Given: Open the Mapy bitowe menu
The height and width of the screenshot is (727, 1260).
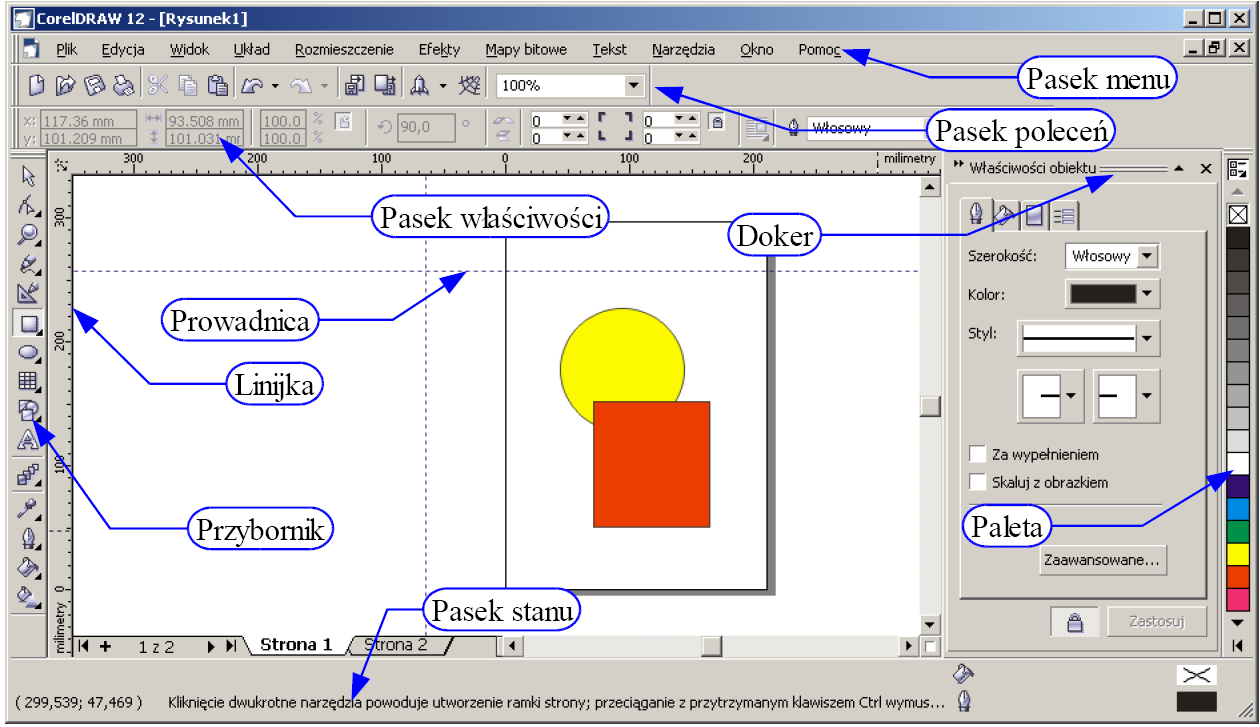Looking at the screenshot, I should pyautogui.click(x=526, y=49).
